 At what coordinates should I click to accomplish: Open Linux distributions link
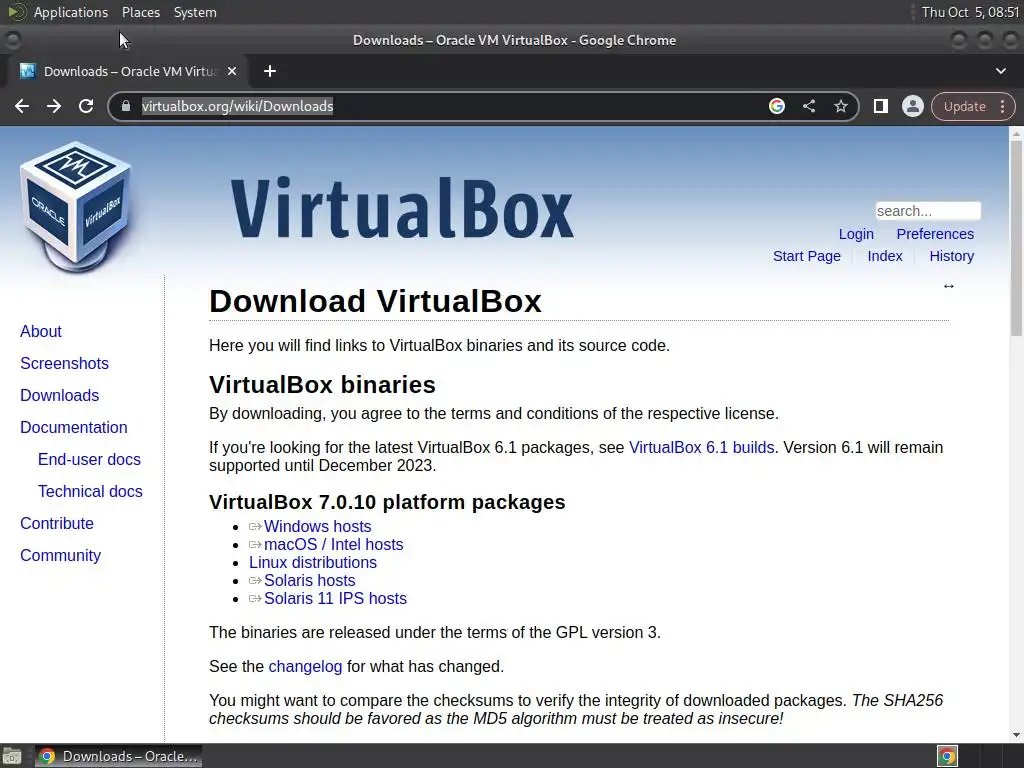313,562
